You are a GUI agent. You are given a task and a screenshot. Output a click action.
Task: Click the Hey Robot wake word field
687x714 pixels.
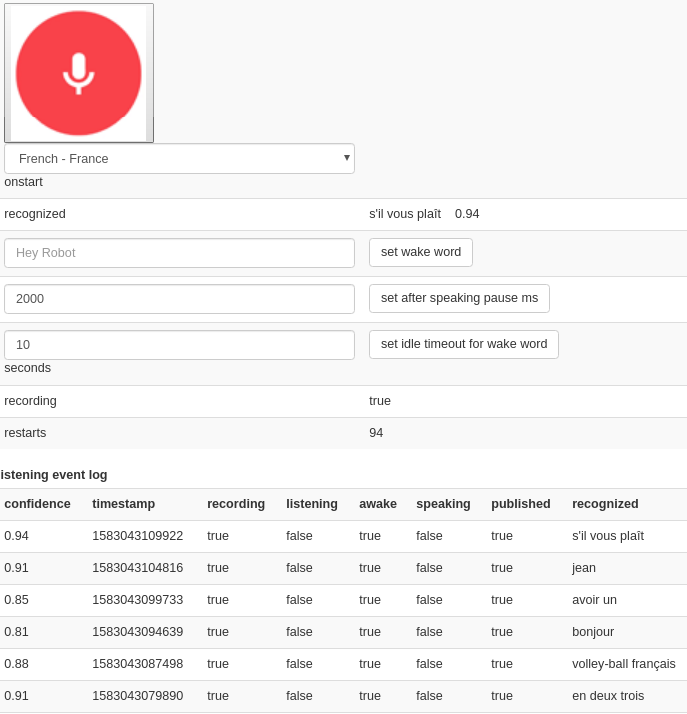coord(179,253)
